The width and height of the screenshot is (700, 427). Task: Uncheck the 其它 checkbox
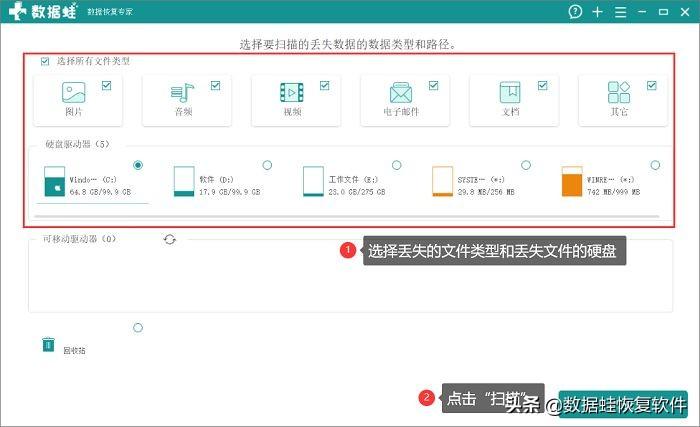(x=652, y=85)
